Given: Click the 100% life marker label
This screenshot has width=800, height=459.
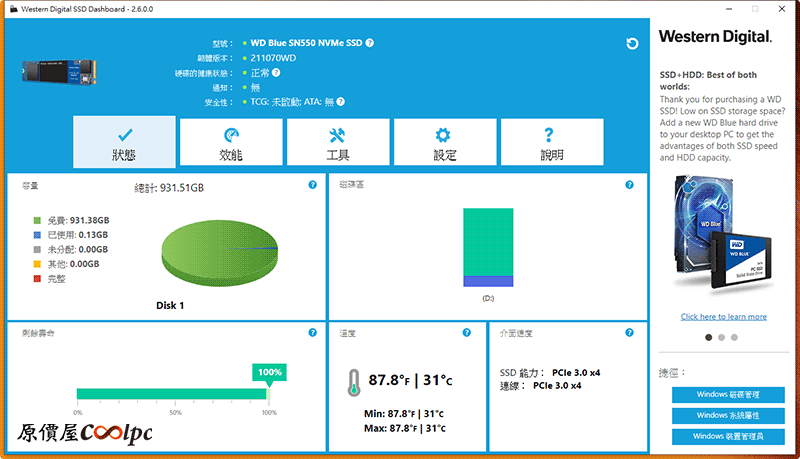Looking at the screenshot, I should click(x=269, y=372).
